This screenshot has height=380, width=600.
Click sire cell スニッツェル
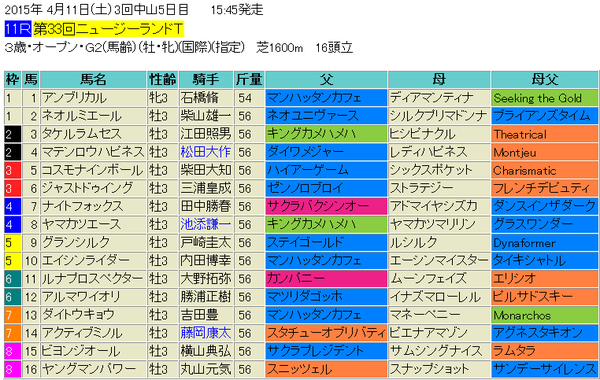[326, 369]
